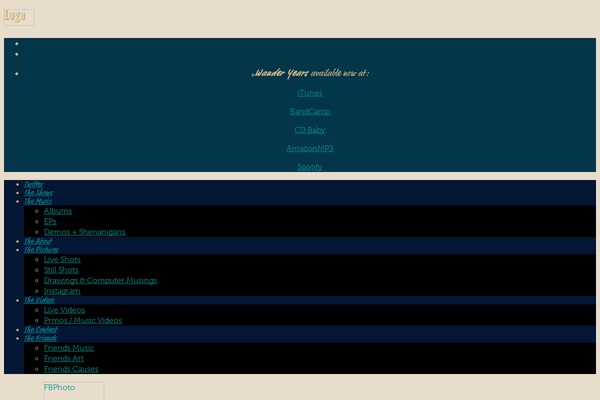This screenshot has height=400, width=600.
Task: Select the EPs submenu link
Action: tap(50, 221)
